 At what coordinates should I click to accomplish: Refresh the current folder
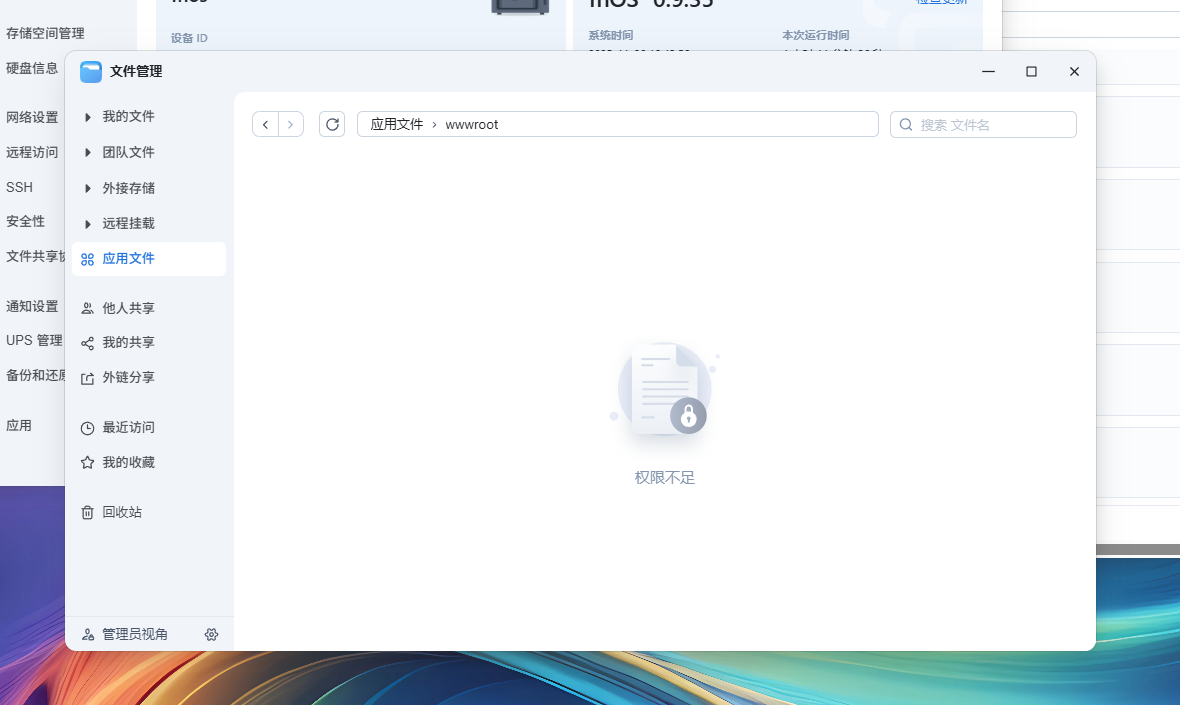(x=332, y=124)
